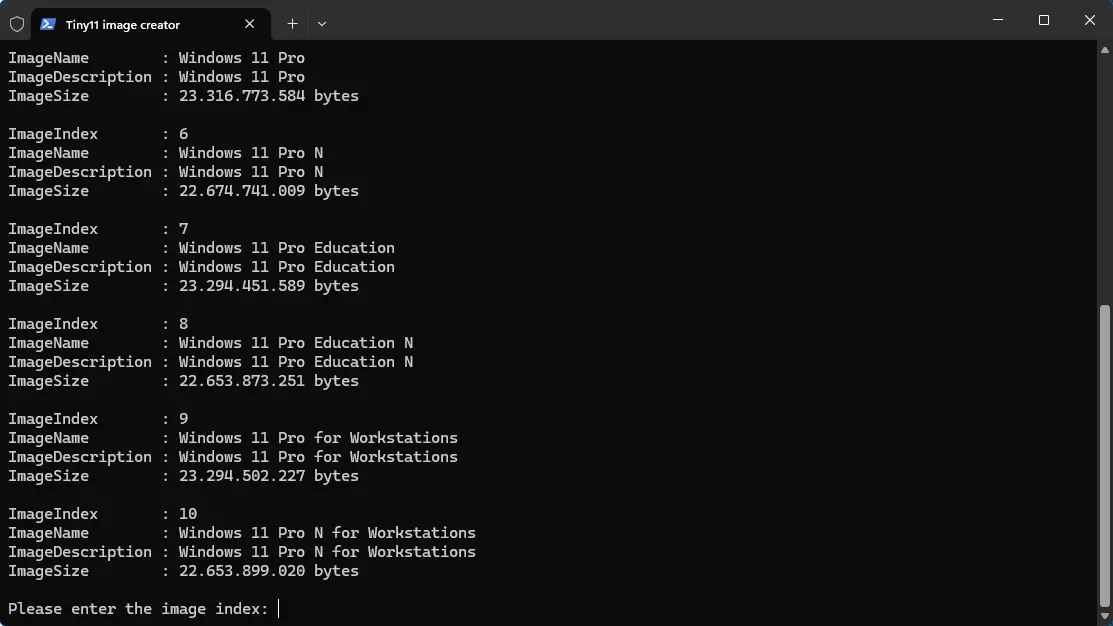Click ImageName Windows 11 Pro Education N
This screenshot has width=1113, height=626.
tap(295, 343)
